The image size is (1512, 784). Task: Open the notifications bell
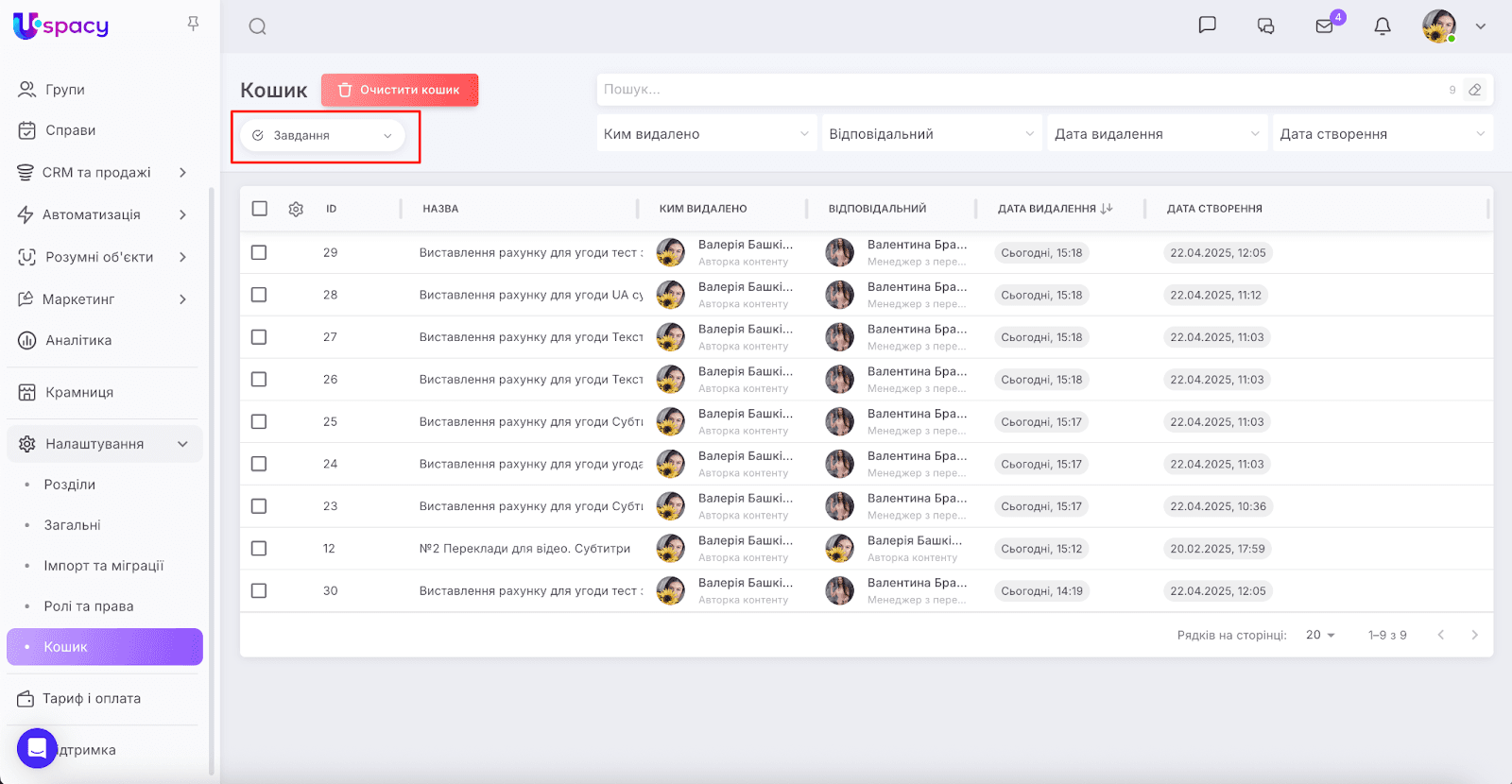pos(1382,26)
